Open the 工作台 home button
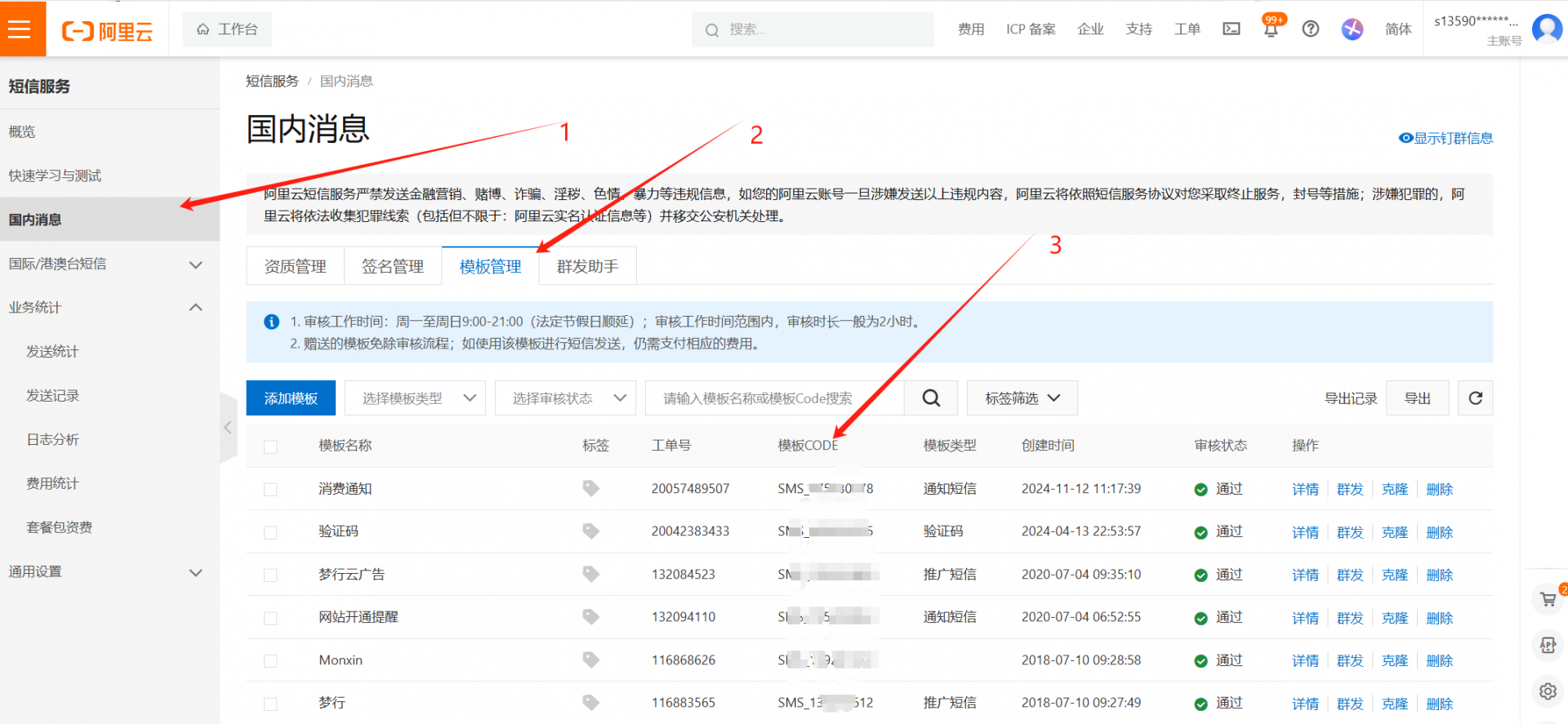This screenshot has width=1568, height=724. click(227, 29)
